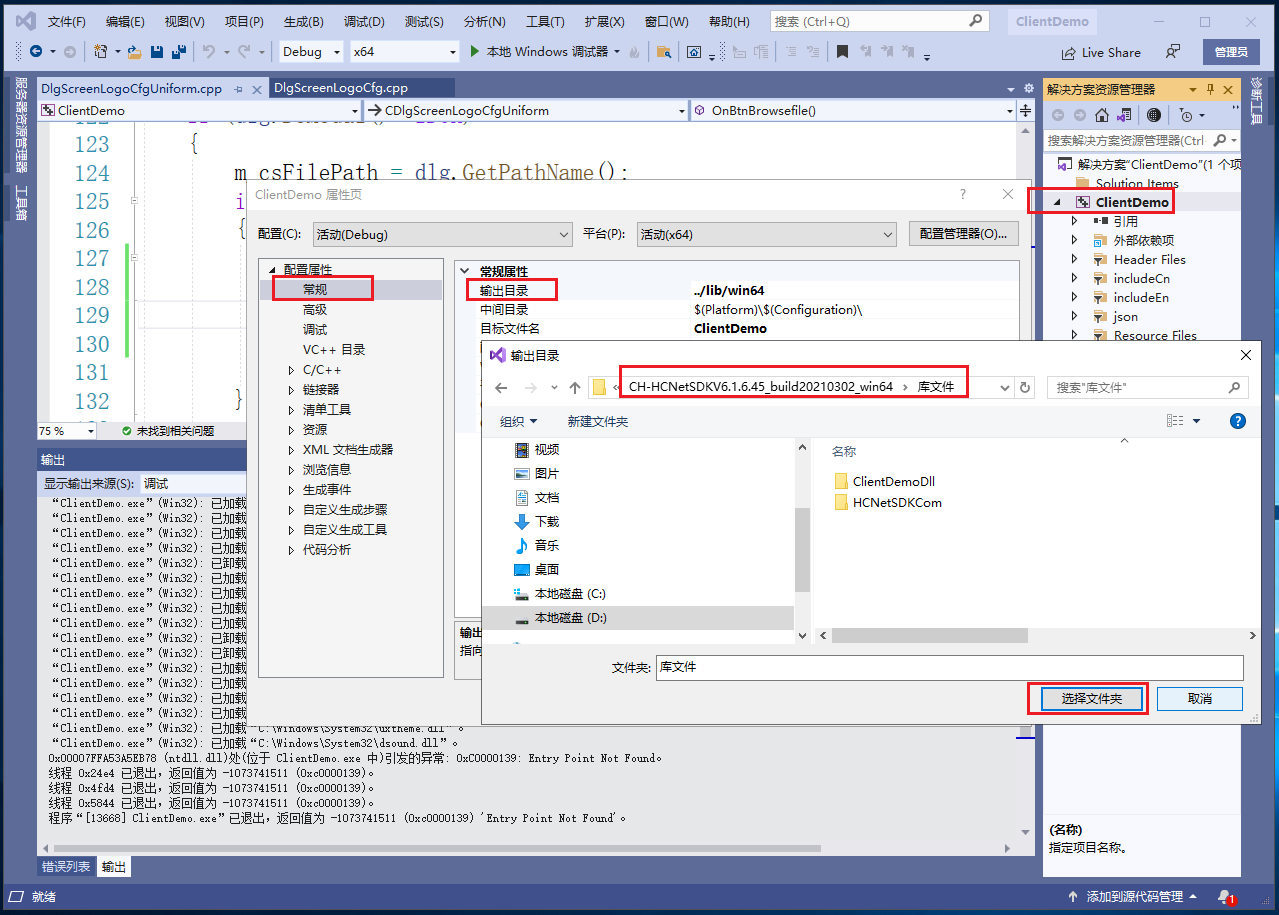The image size is (1279, 915).
Task: Click the navigate backward arrow in main toolbar
Action: click(x=36, y=51)
